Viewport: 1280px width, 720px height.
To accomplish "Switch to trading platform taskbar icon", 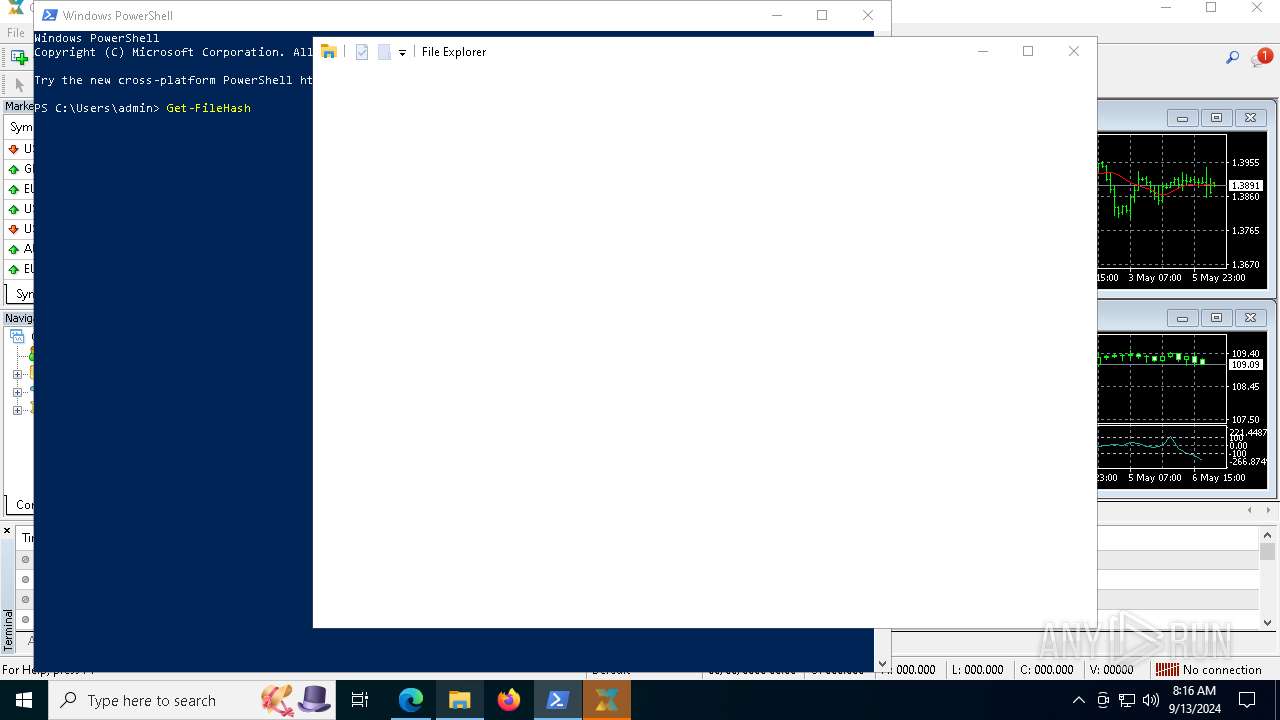I will [x=607, y=700].
